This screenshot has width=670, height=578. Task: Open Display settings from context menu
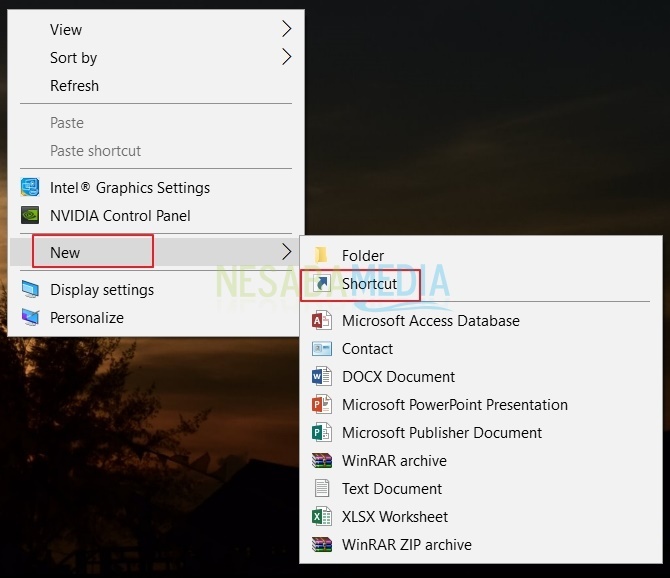click(102, 290)
